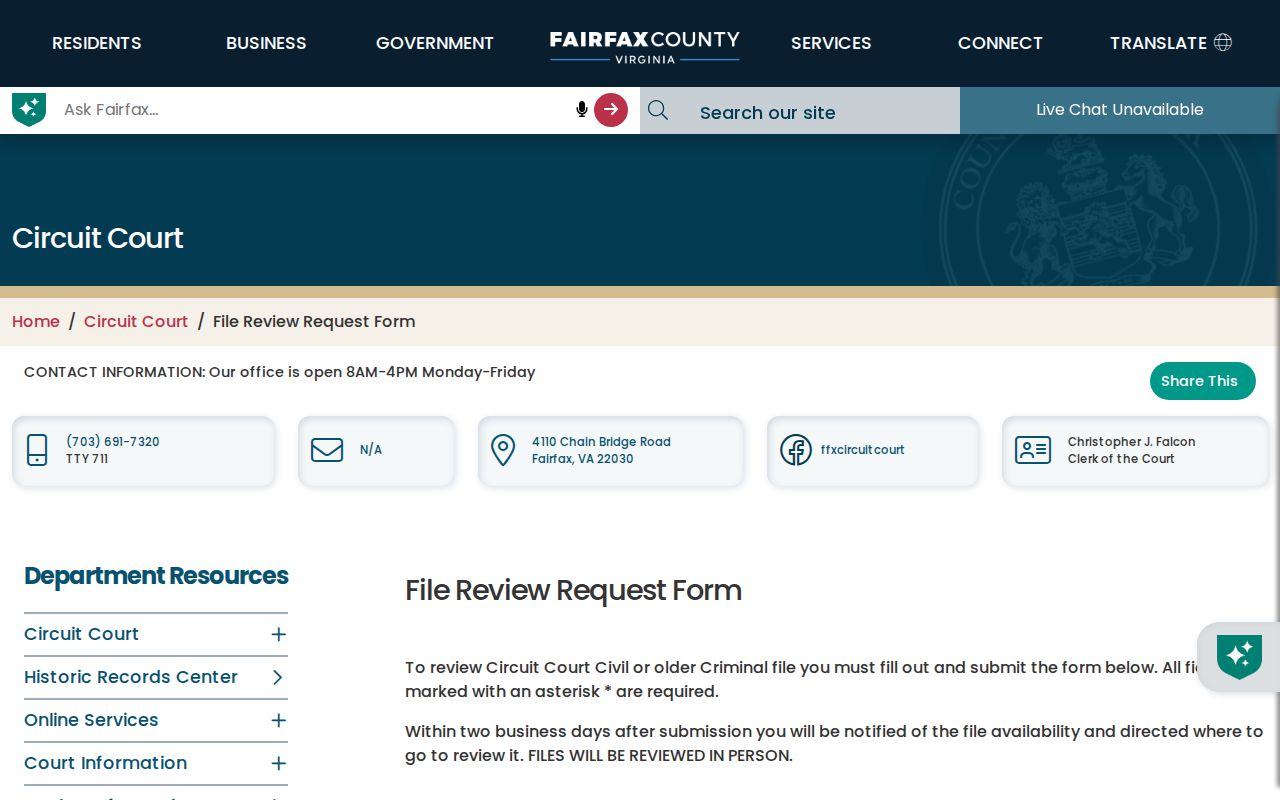Open the Residents menu
1280x800 pixels.
tap(97, 43)
